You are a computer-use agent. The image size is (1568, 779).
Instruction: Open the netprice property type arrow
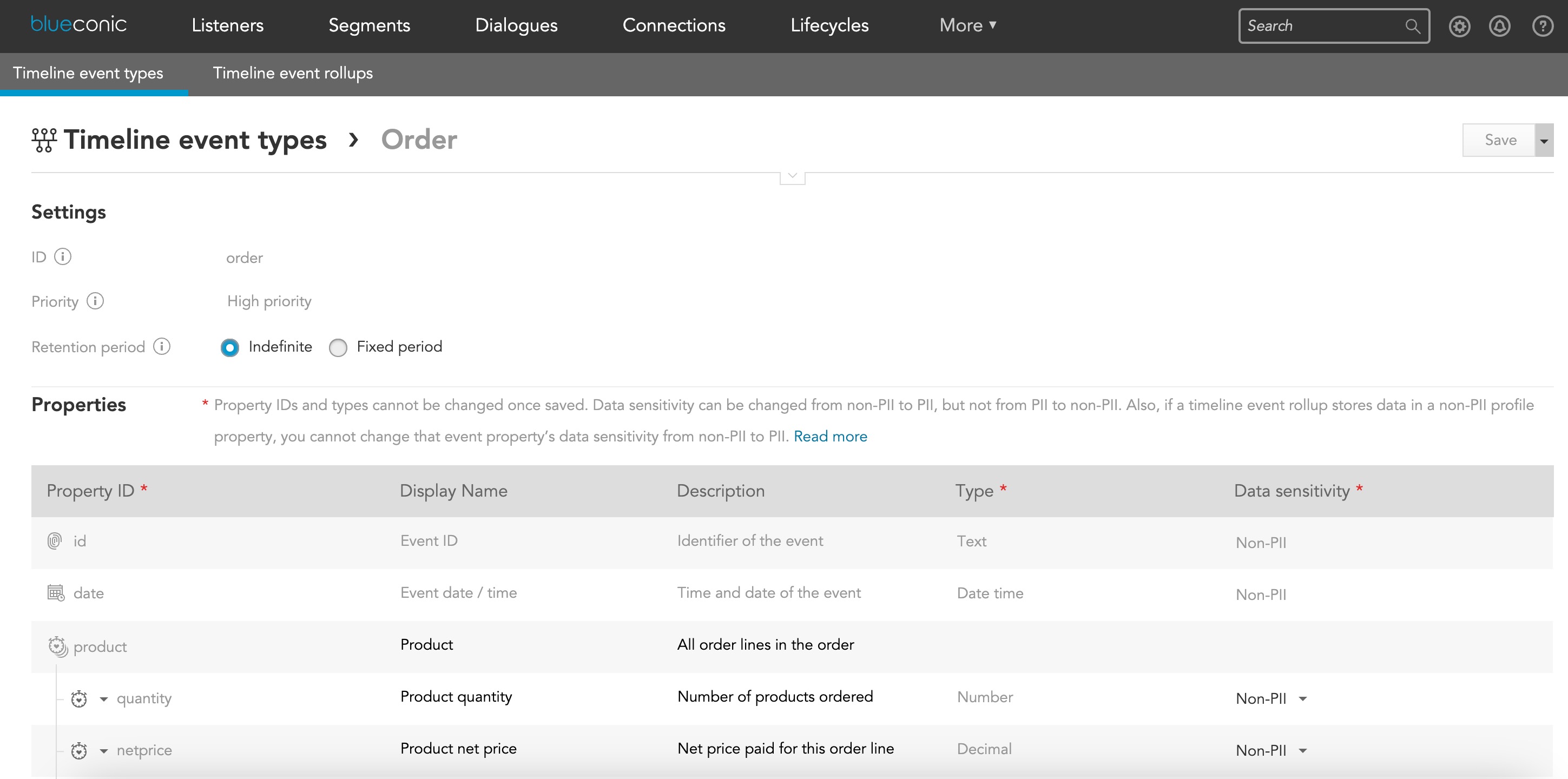(x=103, y=751)
